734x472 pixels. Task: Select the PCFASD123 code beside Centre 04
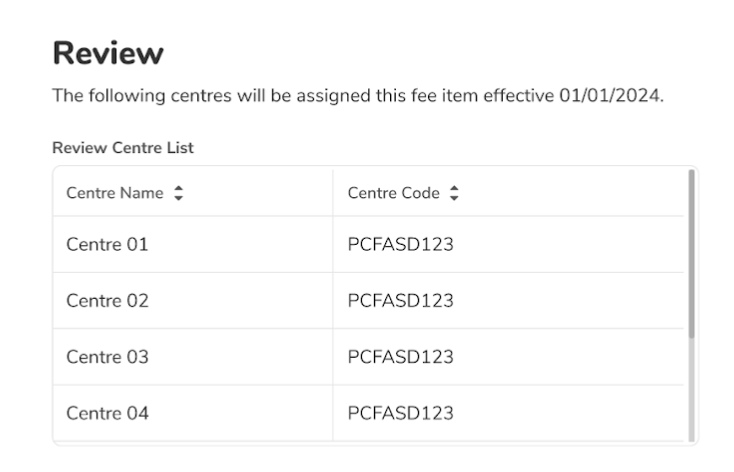click(400, 413)
